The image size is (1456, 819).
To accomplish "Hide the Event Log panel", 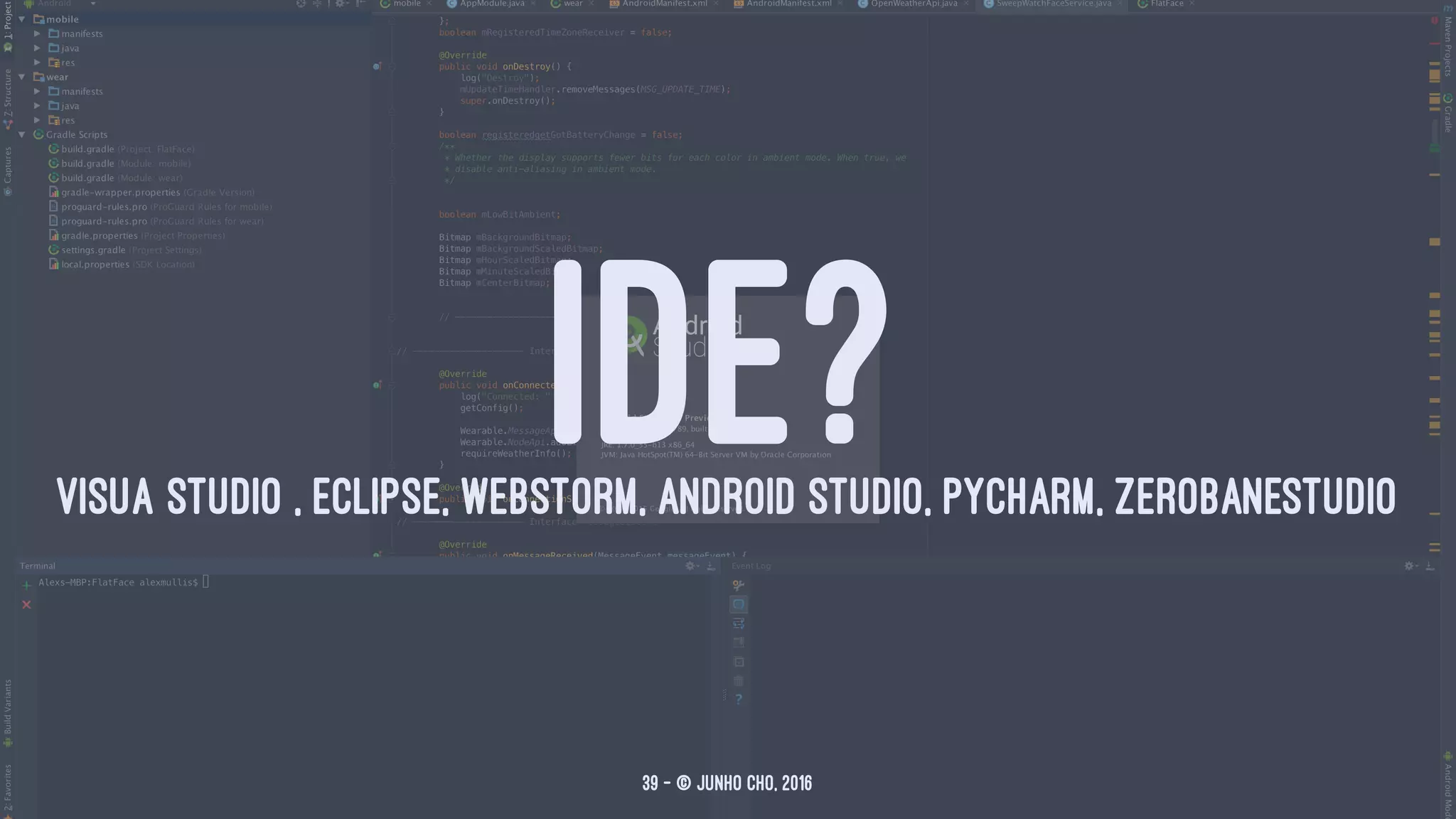I will coord(1430,566).
